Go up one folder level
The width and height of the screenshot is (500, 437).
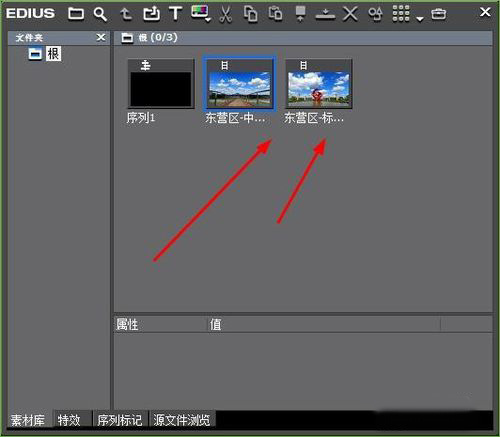126,14
